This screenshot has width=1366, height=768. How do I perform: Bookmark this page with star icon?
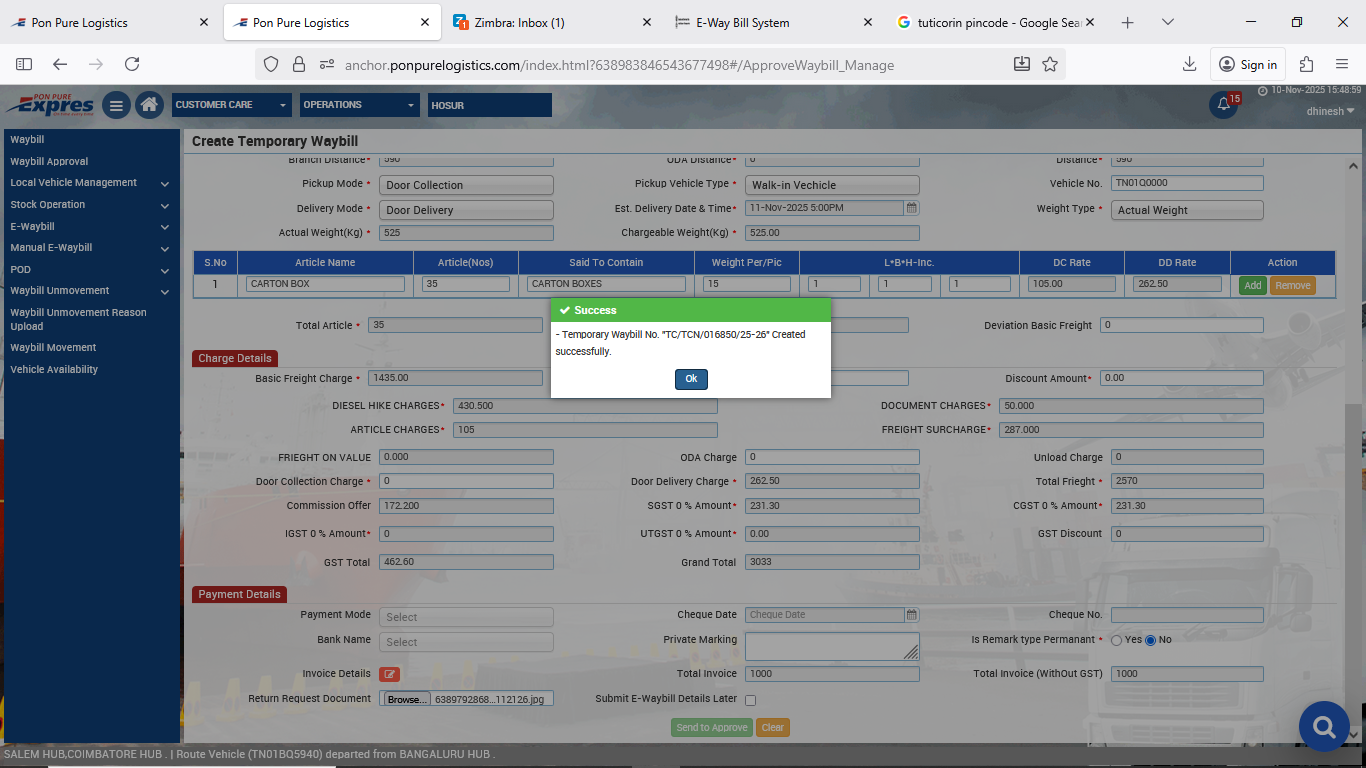click(1050, 64)
